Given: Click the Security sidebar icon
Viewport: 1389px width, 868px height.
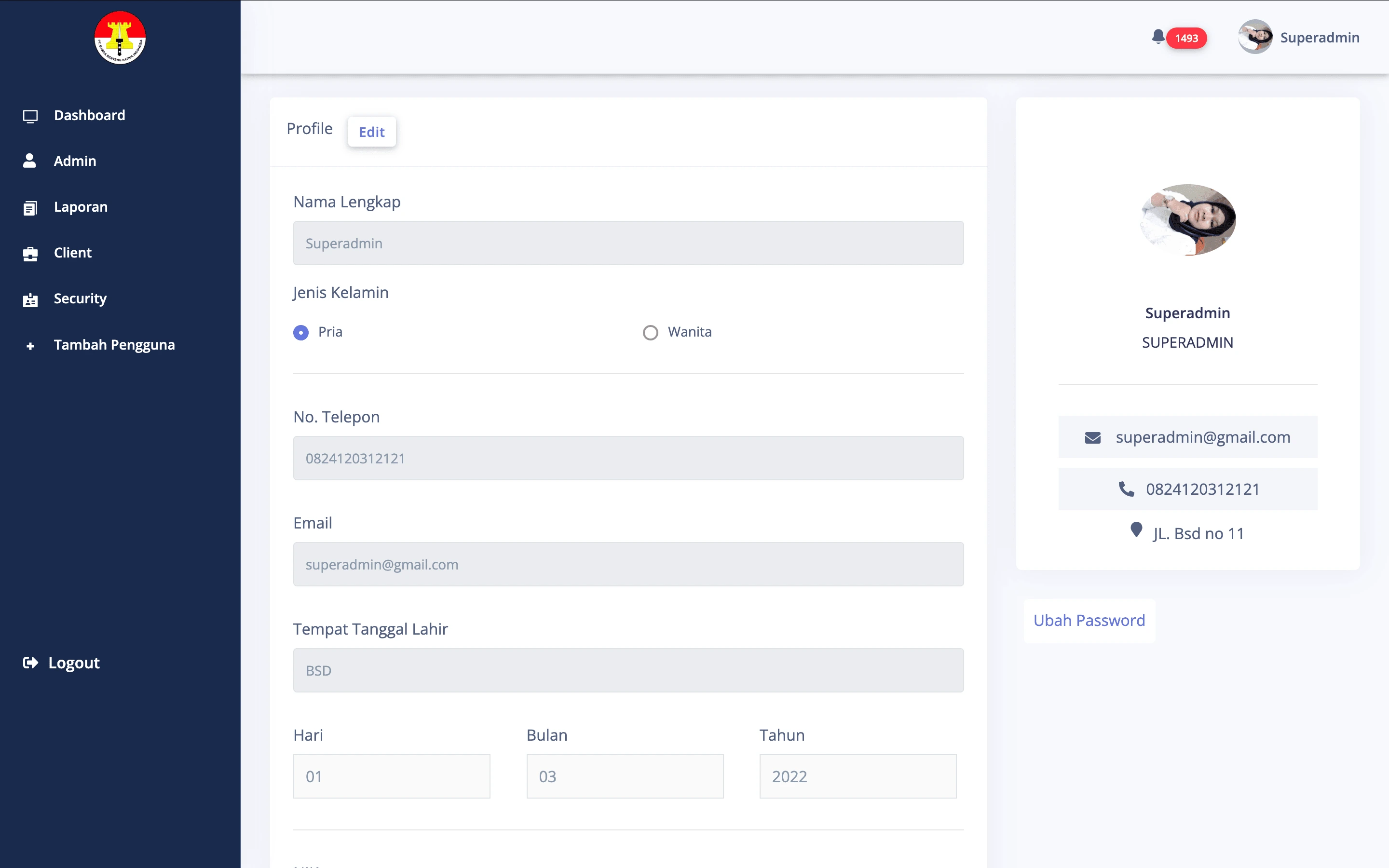Looking at the screenshot, I should click(30, 298).
